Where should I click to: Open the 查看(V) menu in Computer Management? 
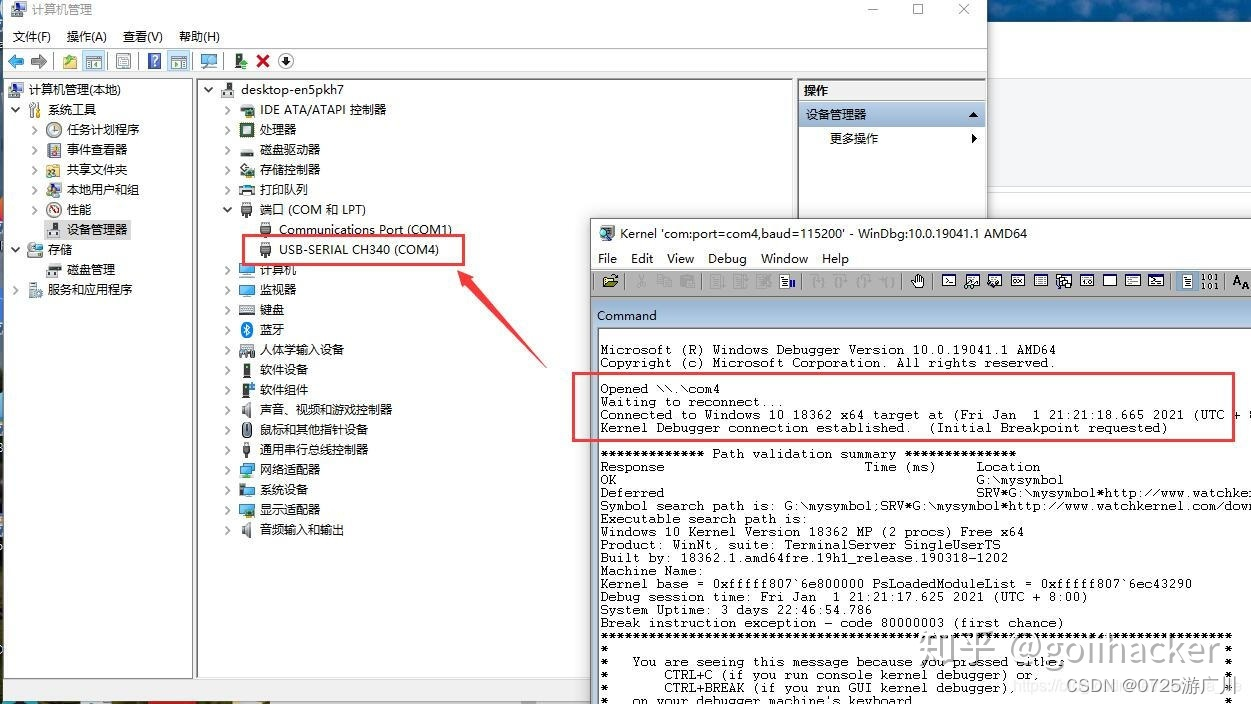click(x=141, y=36)
